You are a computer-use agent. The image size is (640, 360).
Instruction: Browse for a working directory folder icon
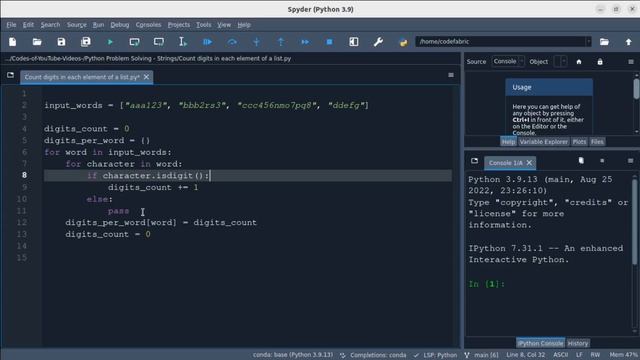604,42
